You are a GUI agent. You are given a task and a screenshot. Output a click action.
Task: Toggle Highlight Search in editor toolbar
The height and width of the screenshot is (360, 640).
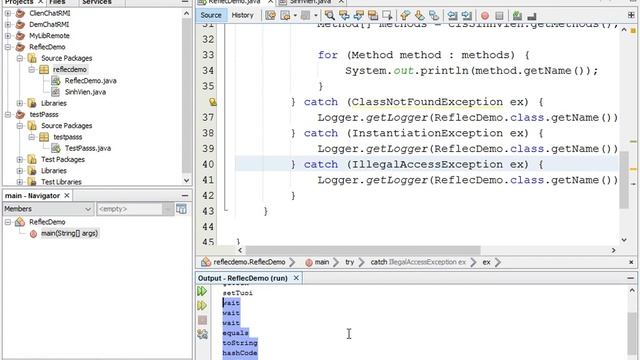point(373,16)
